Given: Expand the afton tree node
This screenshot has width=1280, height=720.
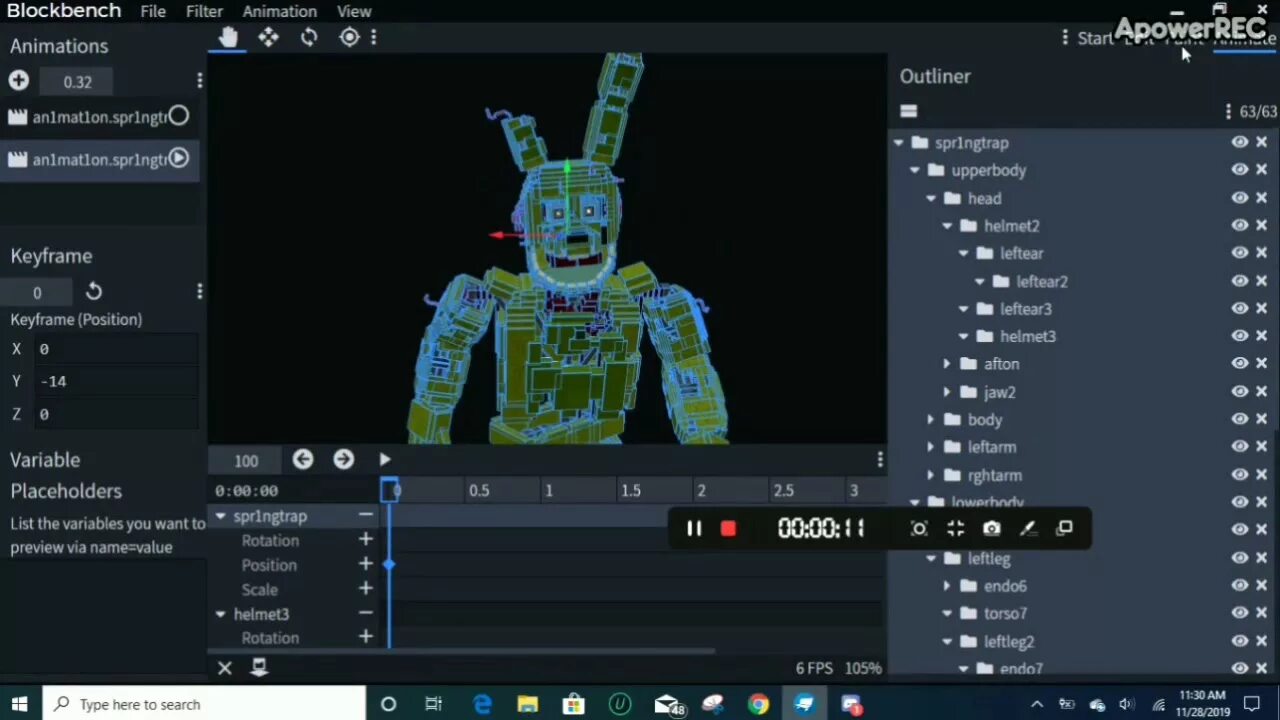Looking at the screenshot, I should coord(947,364).
